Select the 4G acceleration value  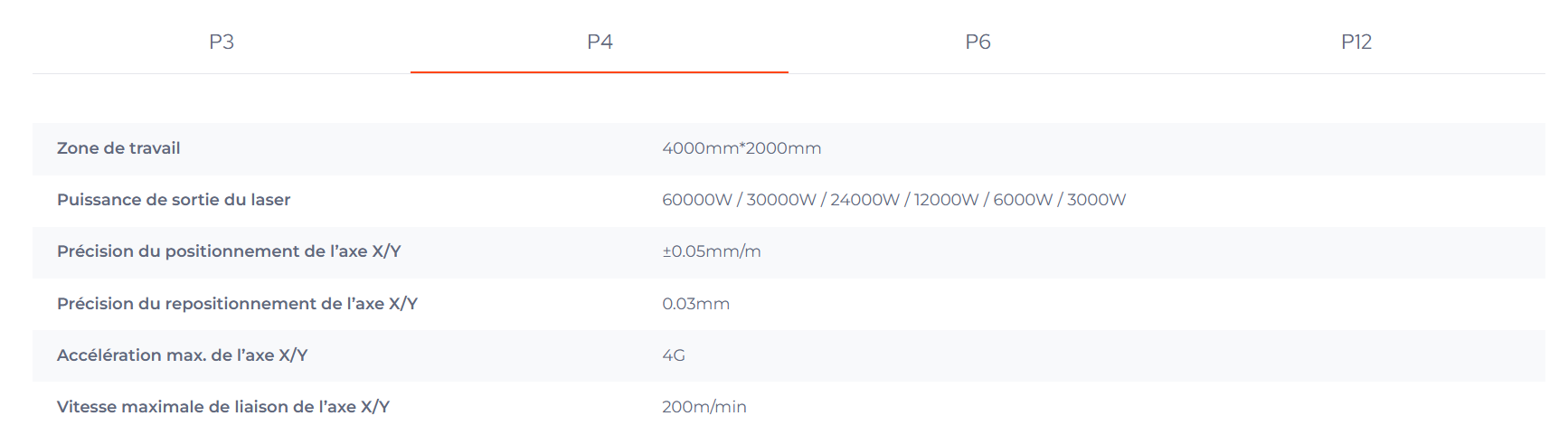click(x=674, y=355)
